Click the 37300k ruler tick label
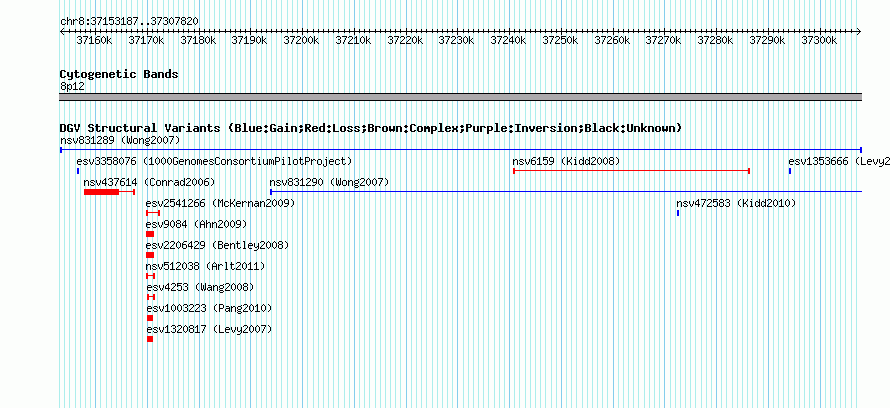 tap(820, 40)
